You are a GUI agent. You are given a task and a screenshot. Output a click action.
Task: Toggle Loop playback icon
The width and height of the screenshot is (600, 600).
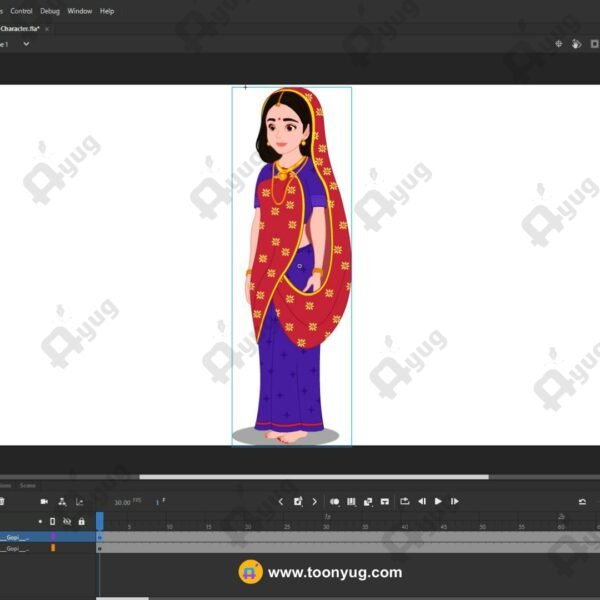tap(405, 501)
